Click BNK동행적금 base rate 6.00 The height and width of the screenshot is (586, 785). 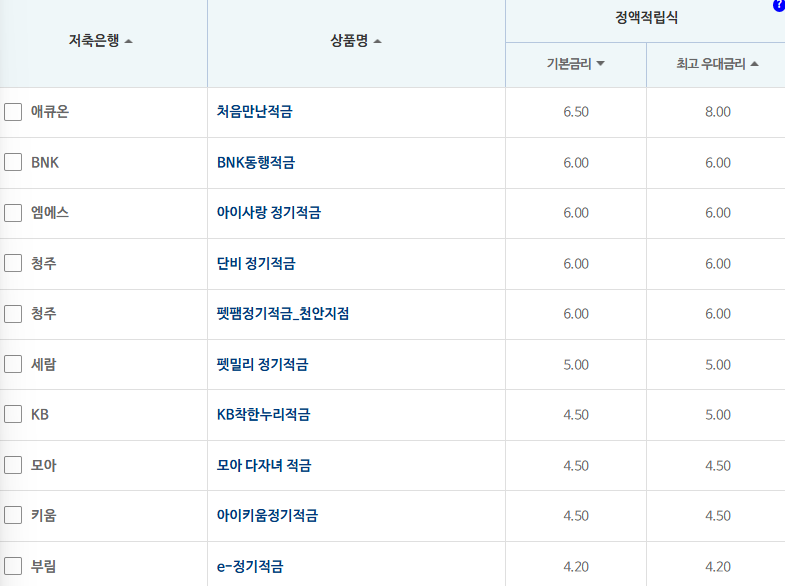(576, 163)
